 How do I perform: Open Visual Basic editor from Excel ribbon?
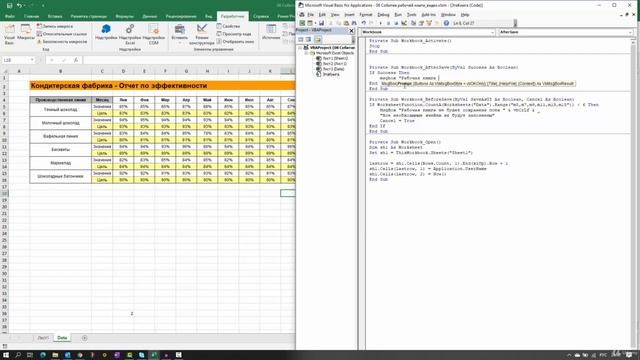coord(9,34)
